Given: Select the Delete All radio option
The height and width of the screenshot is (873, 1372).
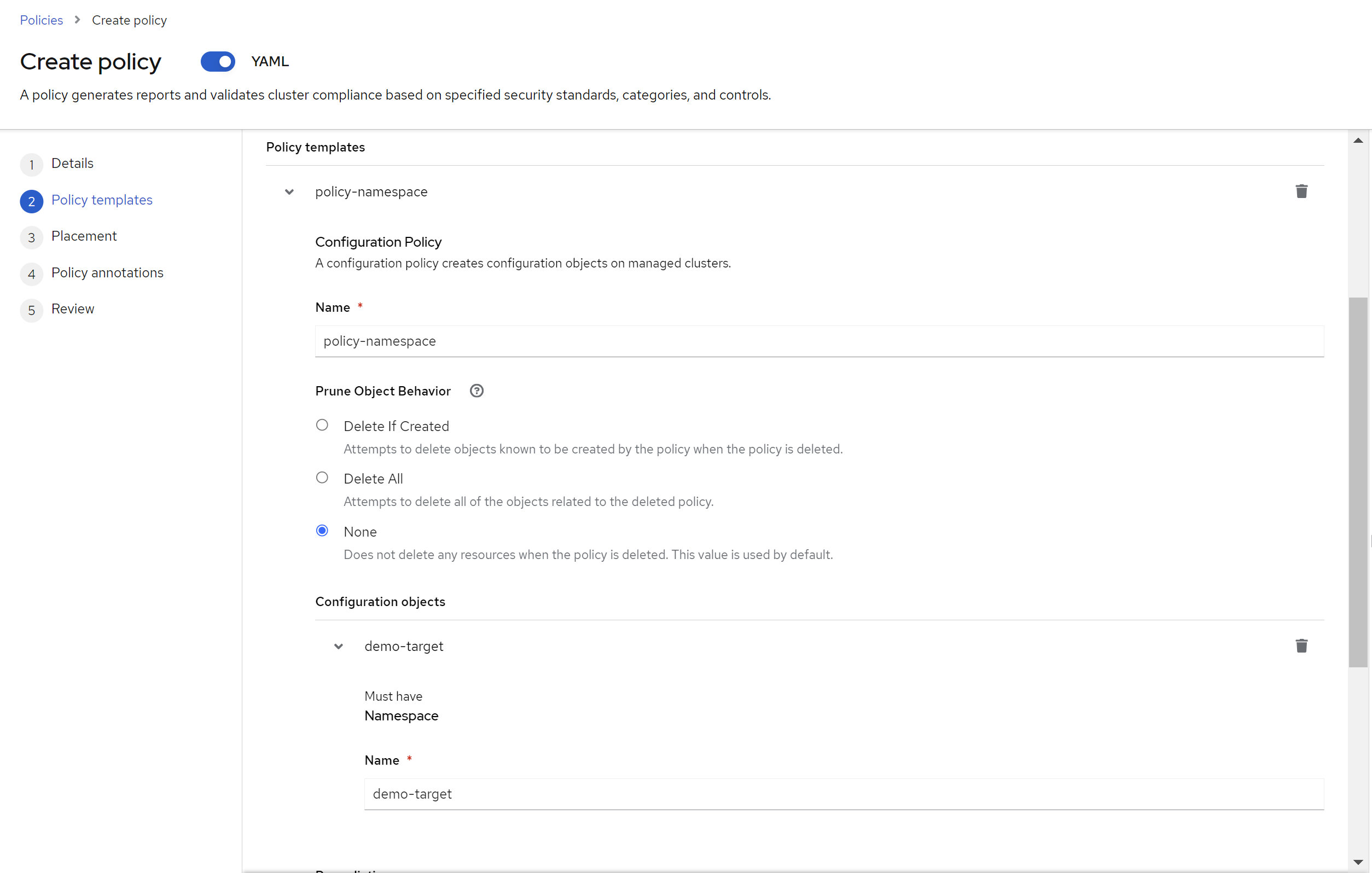Looking at the screenshot, I should coord(322,478).
